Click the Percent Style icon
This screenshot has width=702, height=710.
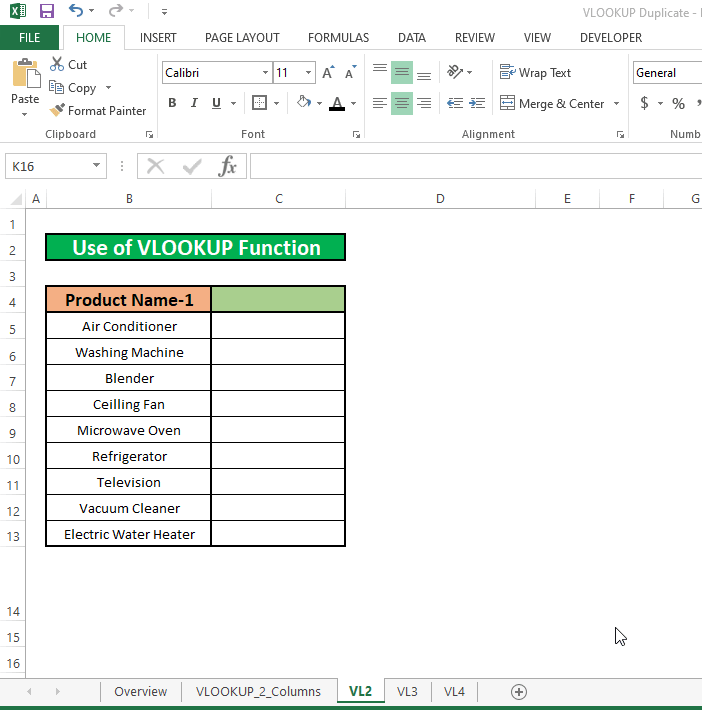(x=678, y=103)
